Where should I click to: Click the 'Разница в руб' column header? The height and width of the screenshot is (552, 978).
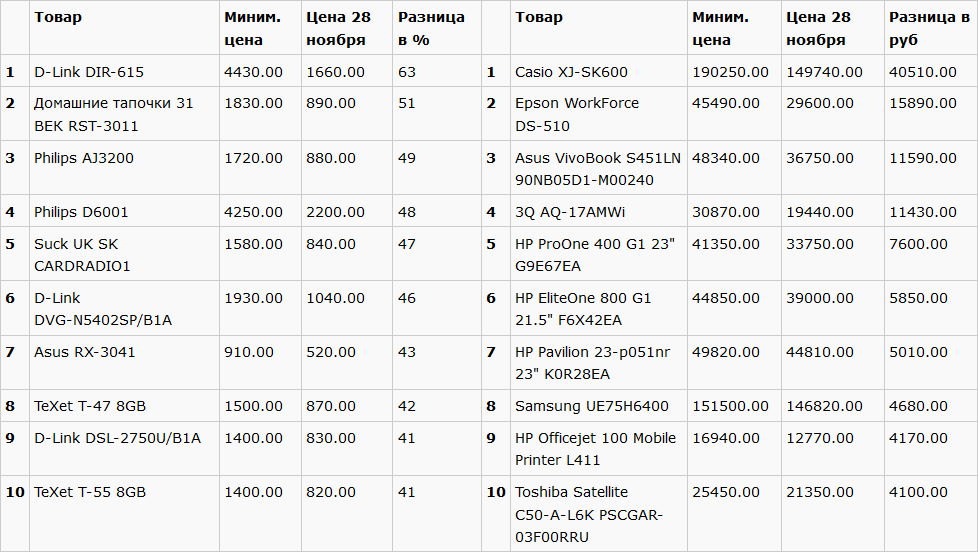click(931, 27)
